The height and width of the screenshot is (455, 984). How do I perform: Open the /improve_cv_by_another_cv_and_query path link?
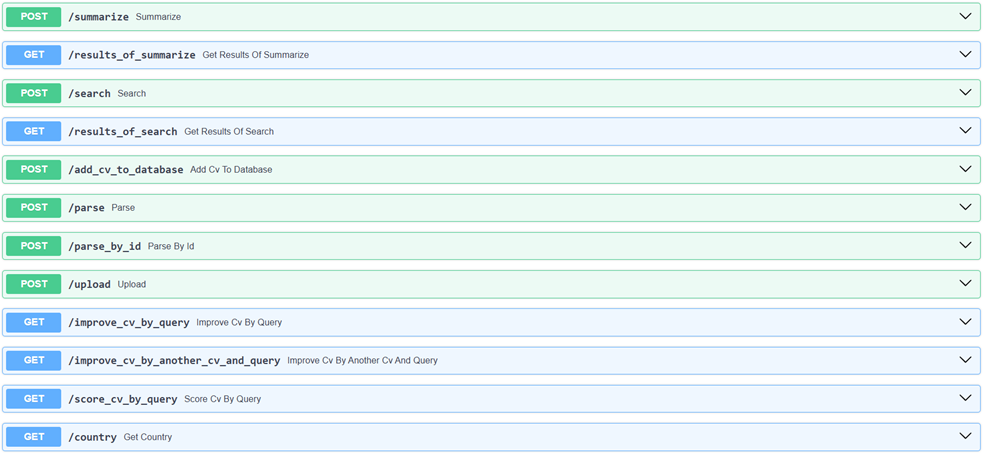pyautogui.click(x=174, y=361)
